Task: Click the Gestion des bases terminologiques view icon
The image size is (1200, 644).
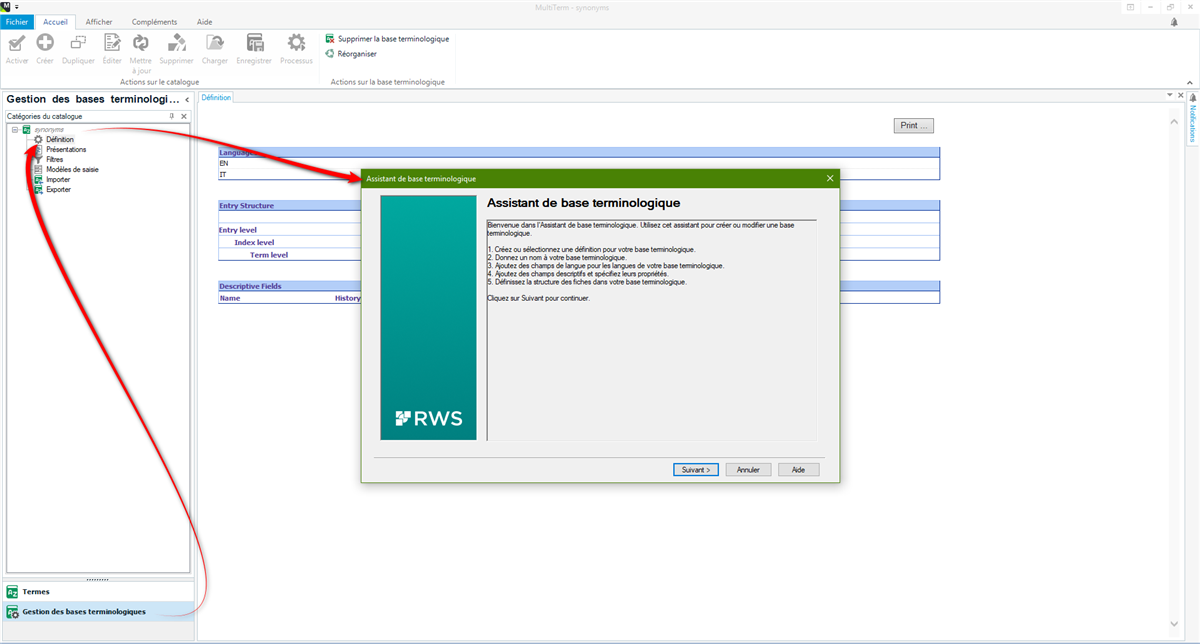Action: [x=13, y=612]
